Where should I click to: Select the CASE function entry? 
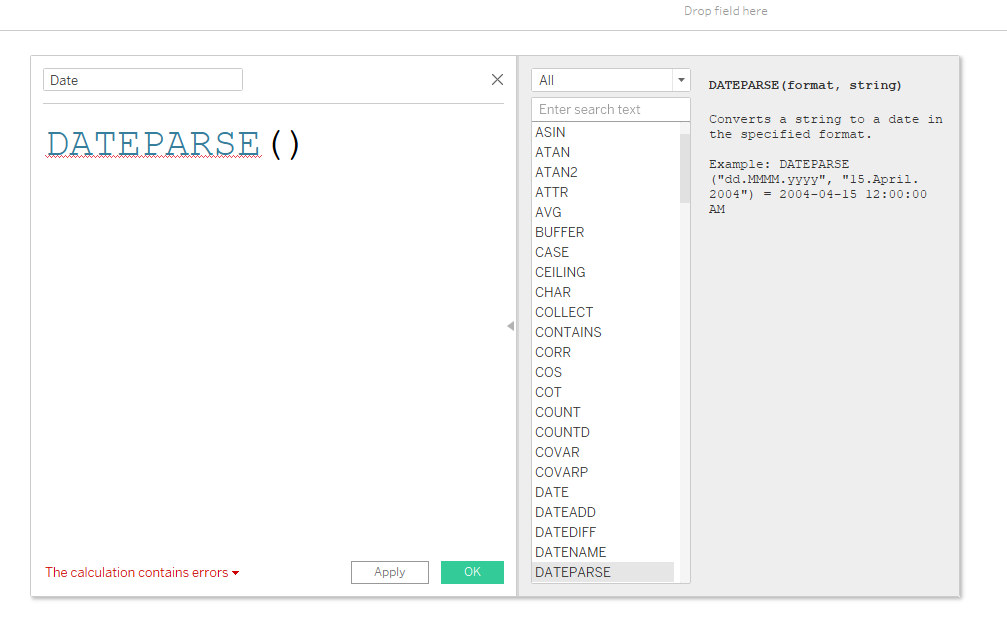(x=552, y=252)
